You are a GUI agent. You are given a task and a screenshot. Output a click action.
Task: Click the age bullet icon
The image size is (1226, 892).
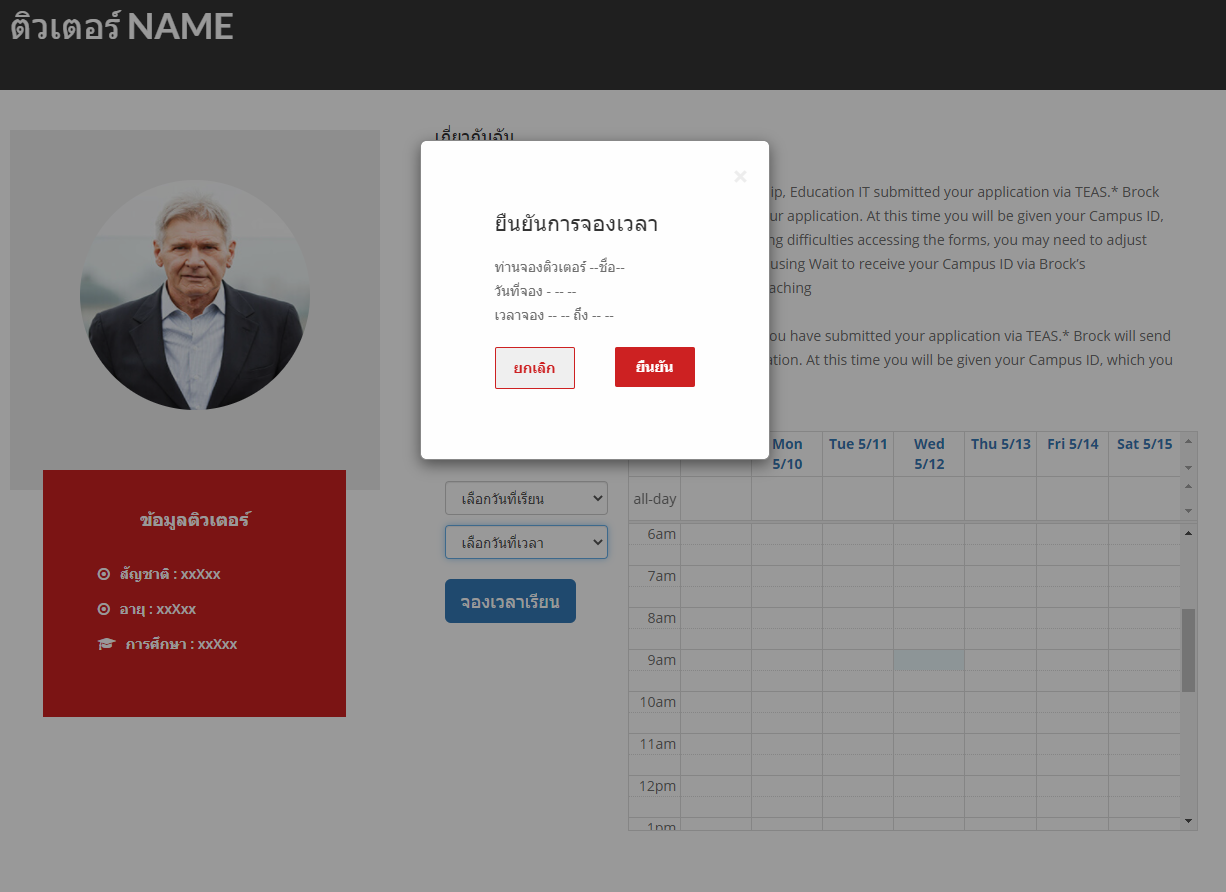(x=104, y=609)
